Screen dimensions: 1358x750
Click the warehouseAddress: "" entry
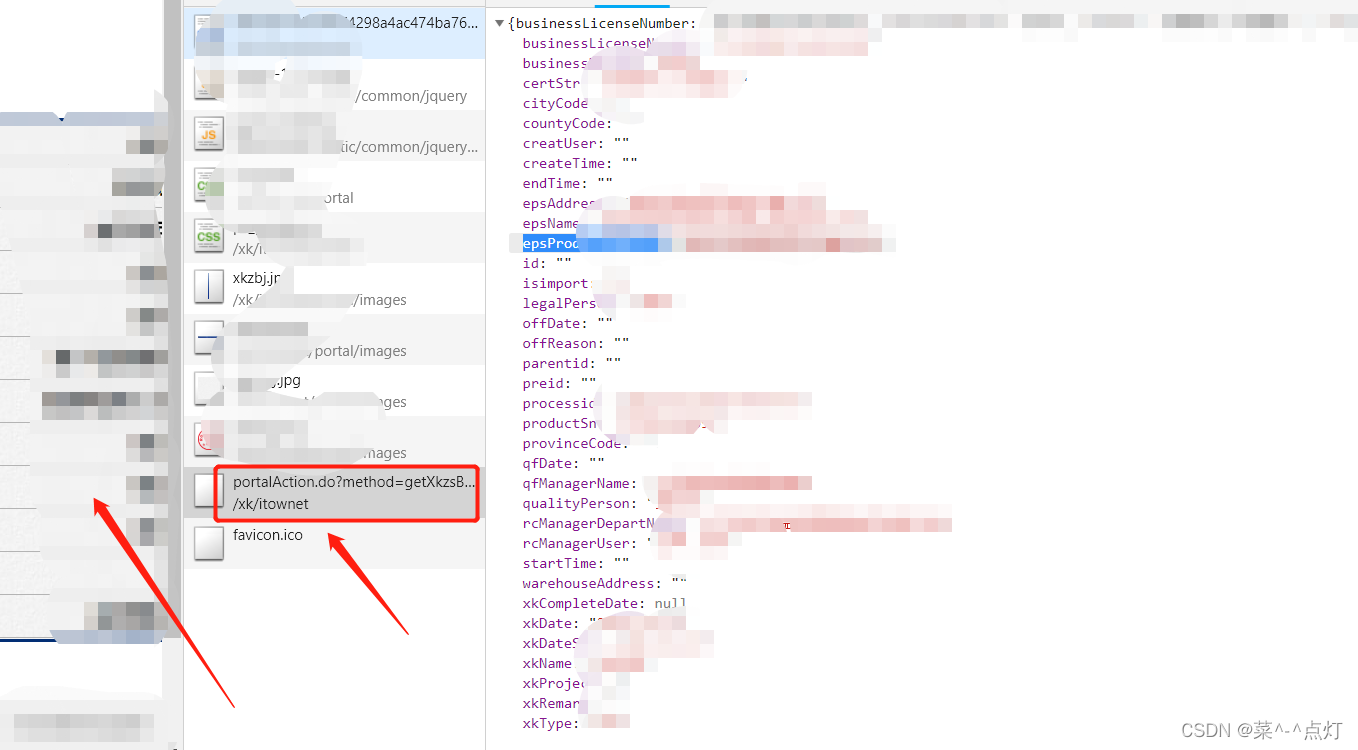click(604, 583)
